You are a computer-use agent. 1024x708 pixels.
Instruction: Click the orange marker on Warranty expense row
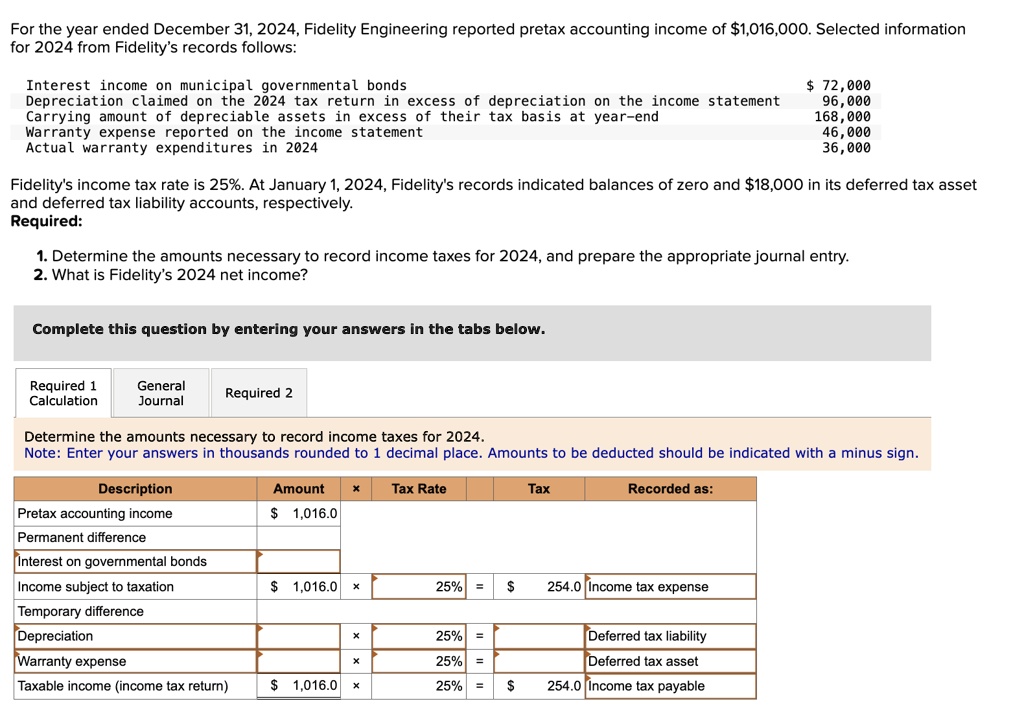pyautogui.click(x=19, y=655)
